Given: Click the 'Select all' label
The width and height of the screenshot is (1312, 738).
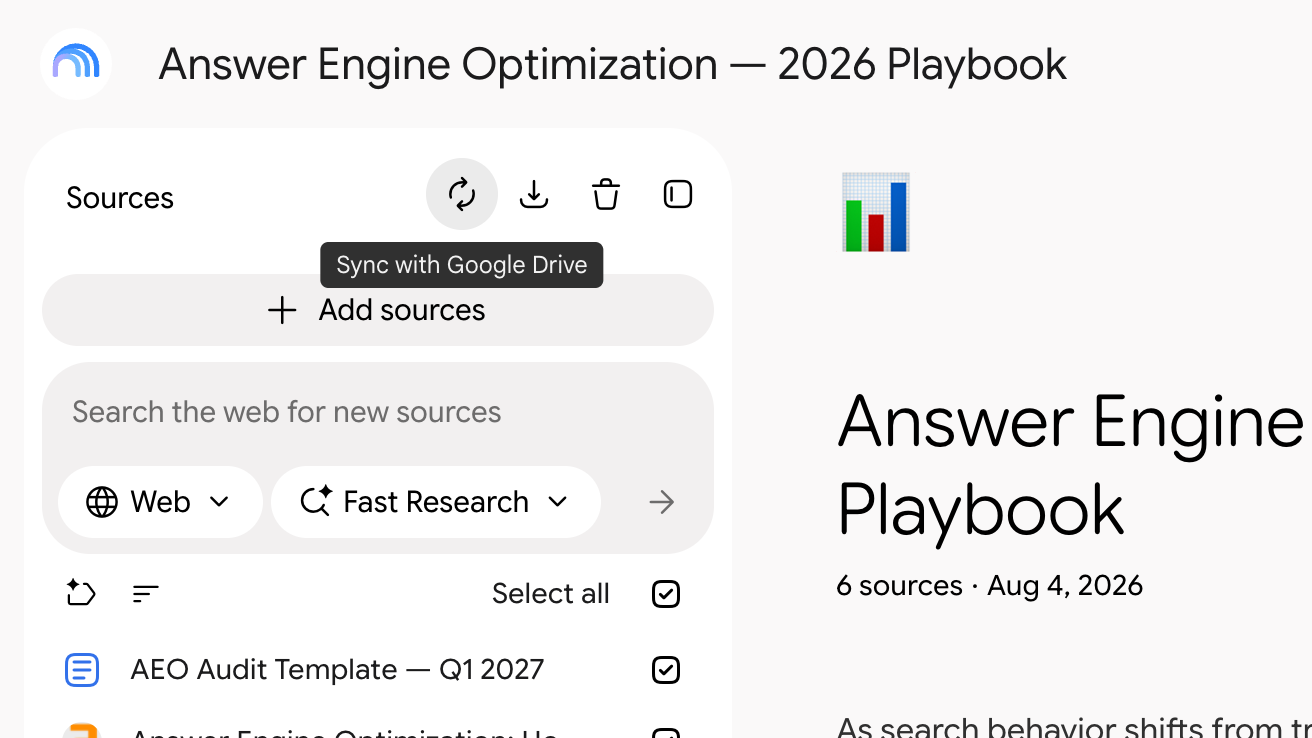Looking at the screenshot, I should 551,594.
